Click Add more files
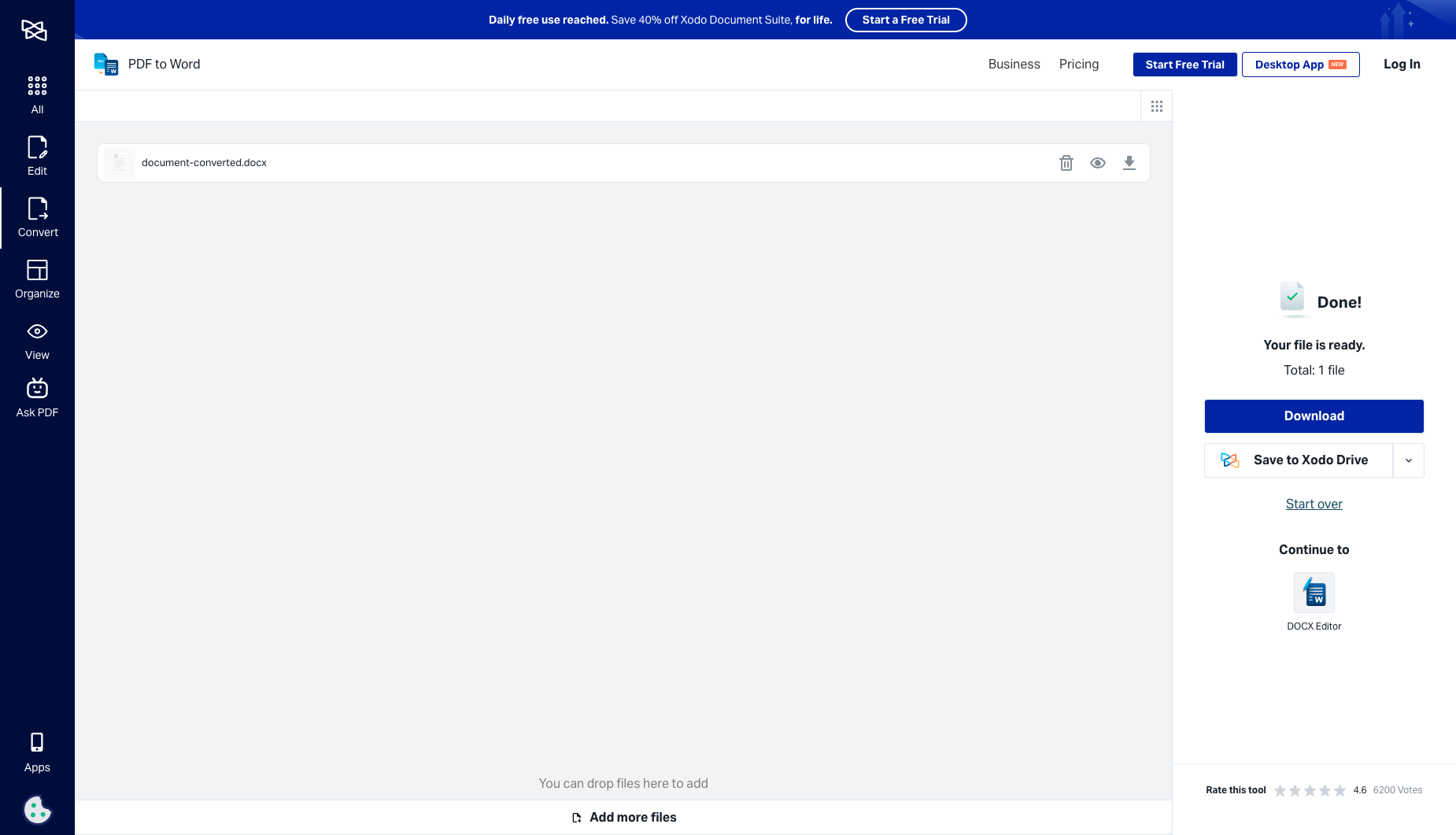The image size is (1456, 835). click(624, 818)
